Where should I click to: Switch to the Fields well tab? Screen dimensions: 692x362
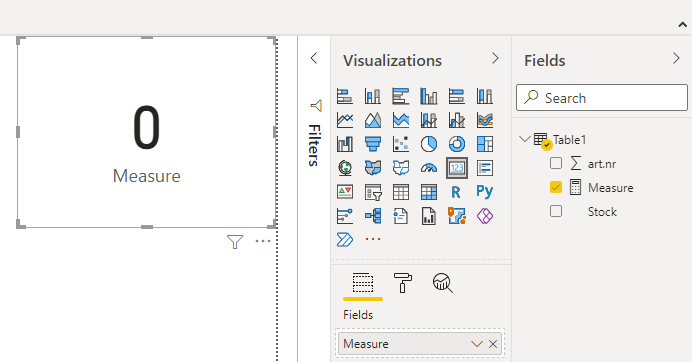tap(363, 283)
